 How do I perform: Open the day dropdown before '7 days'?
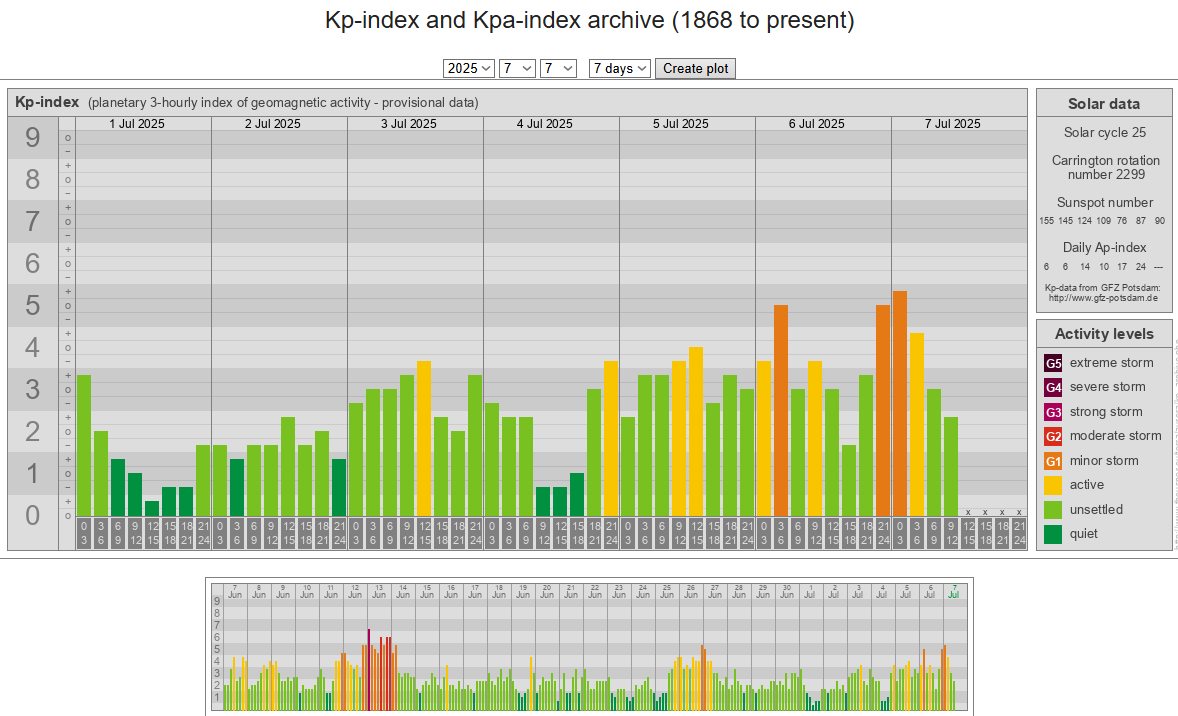pyautogui.click(x=558, y=68)
